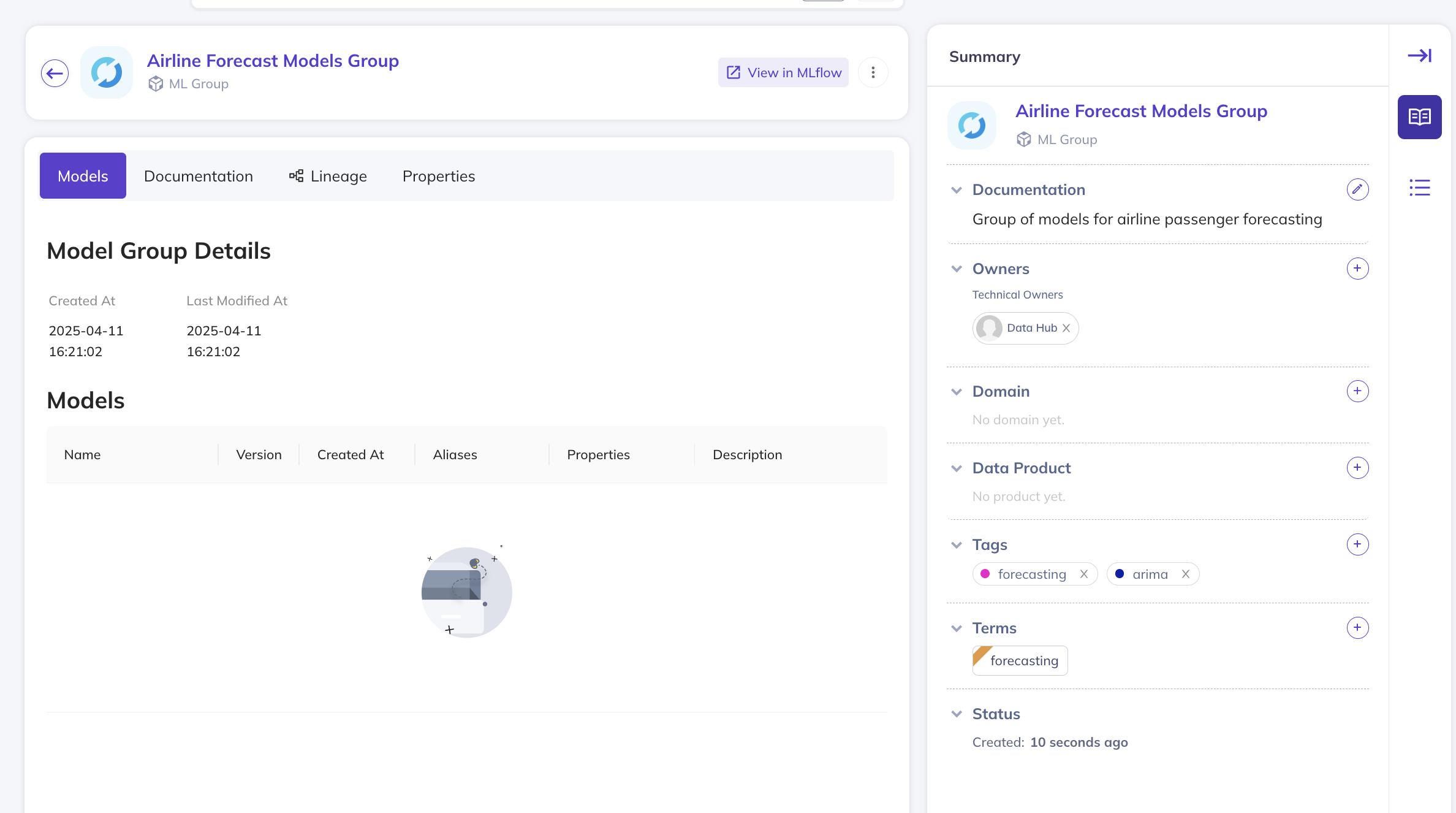Image resolution: width=1456 pixels, height=813 pixels.
Task: Edit the Documentation with pencil icon
Action: click(1357, 189)
